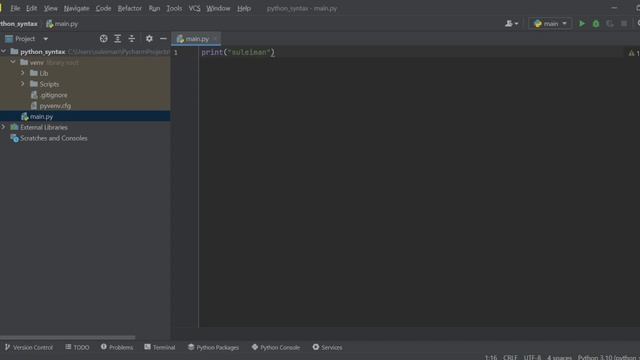Open the main run configuration dropdown
The height and width of the screenshot is (360, 640).
550,24
